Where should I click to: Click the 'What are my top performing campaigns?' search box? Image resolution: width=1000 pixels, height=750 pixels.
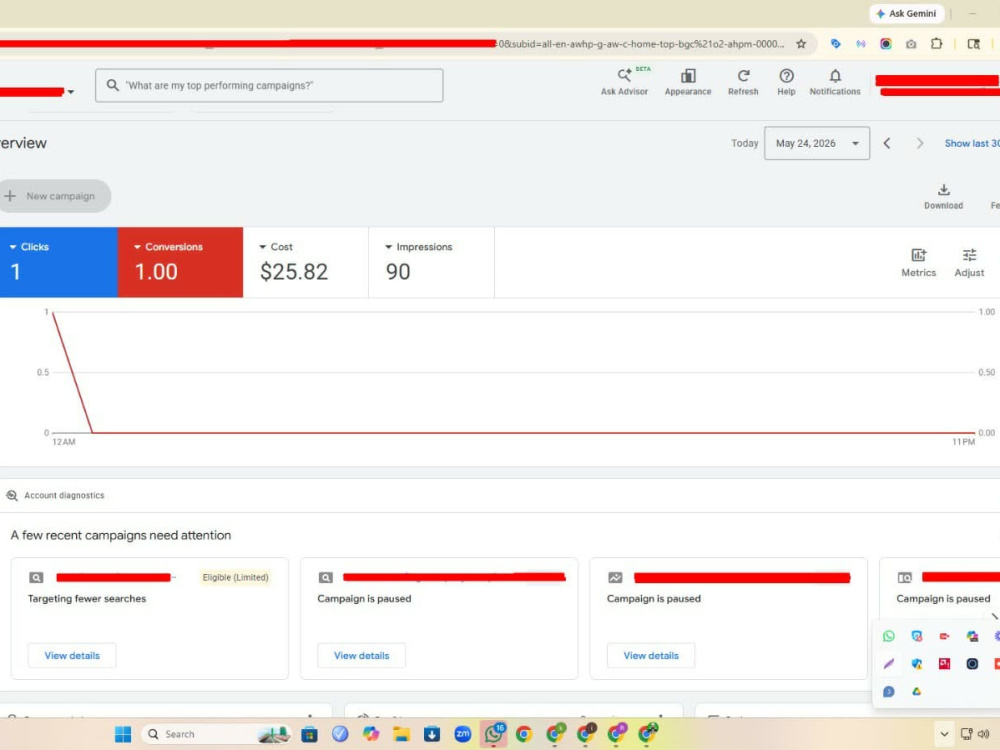click(269, 85)
